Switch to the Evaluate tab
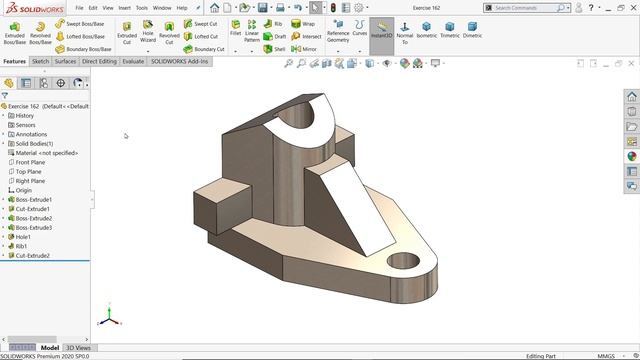 pos(133,61)
